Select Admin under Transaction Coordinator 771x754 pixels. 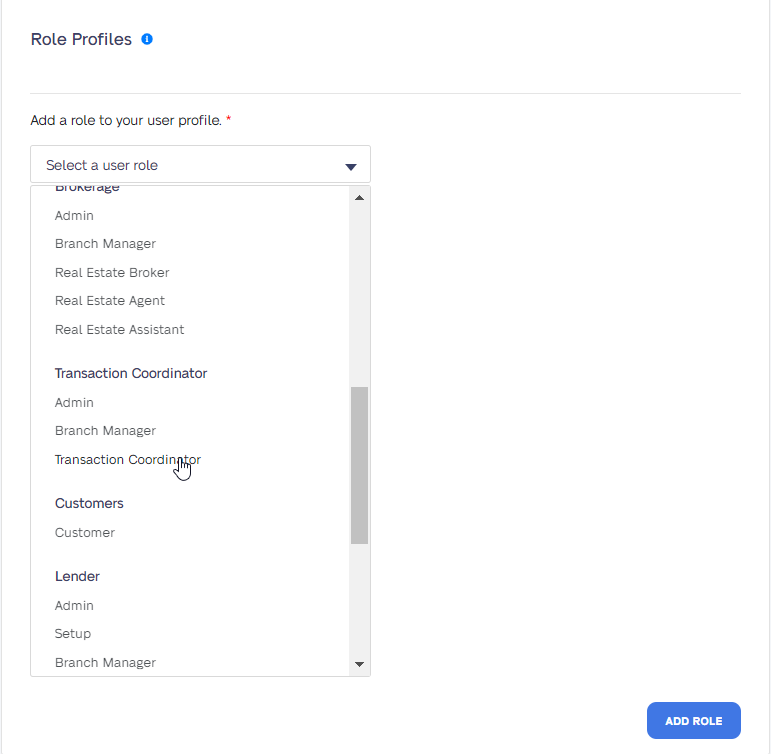click(74, 403)
